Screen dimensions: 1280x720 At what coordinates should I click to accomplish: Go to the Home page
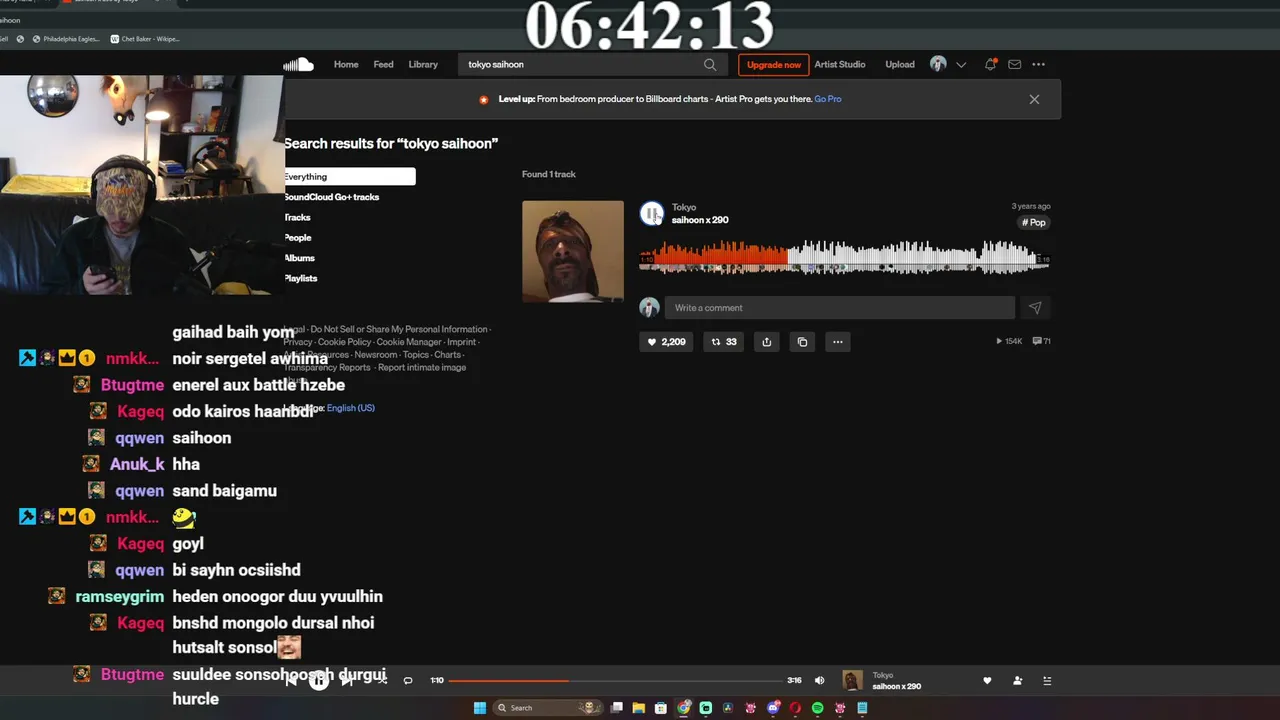(x=346, y=64)
